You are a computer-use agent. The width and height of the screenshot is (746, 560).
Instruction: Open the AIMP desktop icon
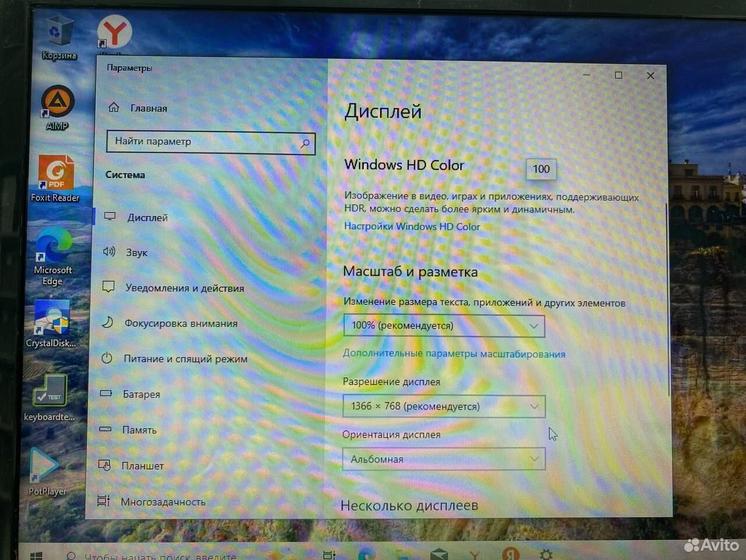coord(57,104)
